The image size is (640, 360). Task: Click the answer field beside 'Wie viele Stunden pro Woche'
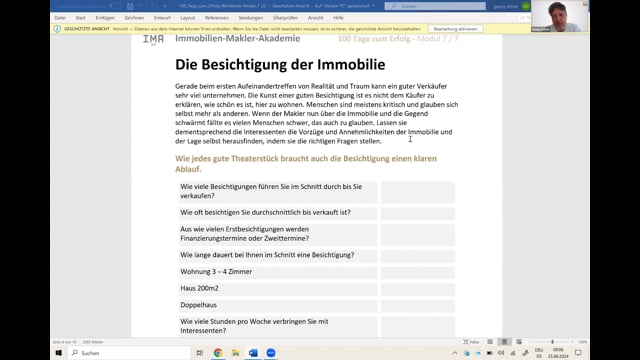click(x=418, y=327)
